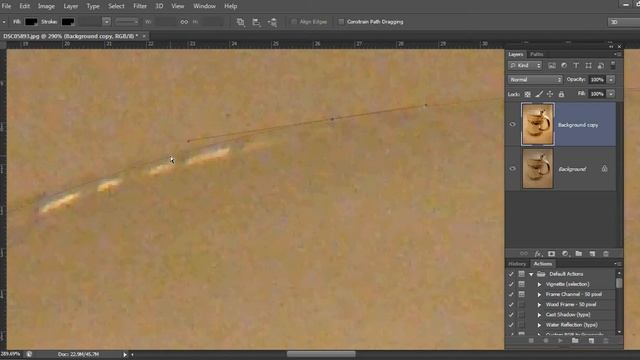Click the Background layer lock icon
Screen dimensions: 640x360
[x=604, y=168]
